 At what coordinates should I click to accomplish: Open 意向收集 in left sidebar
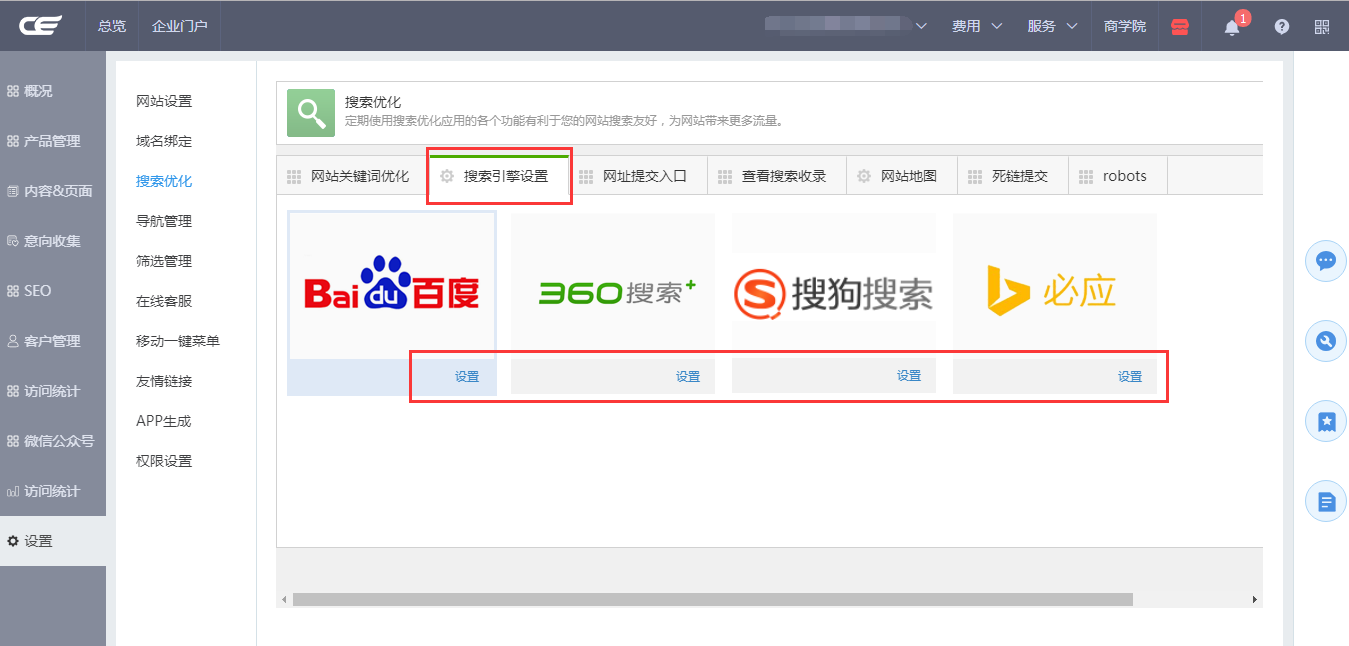point(53,241)
